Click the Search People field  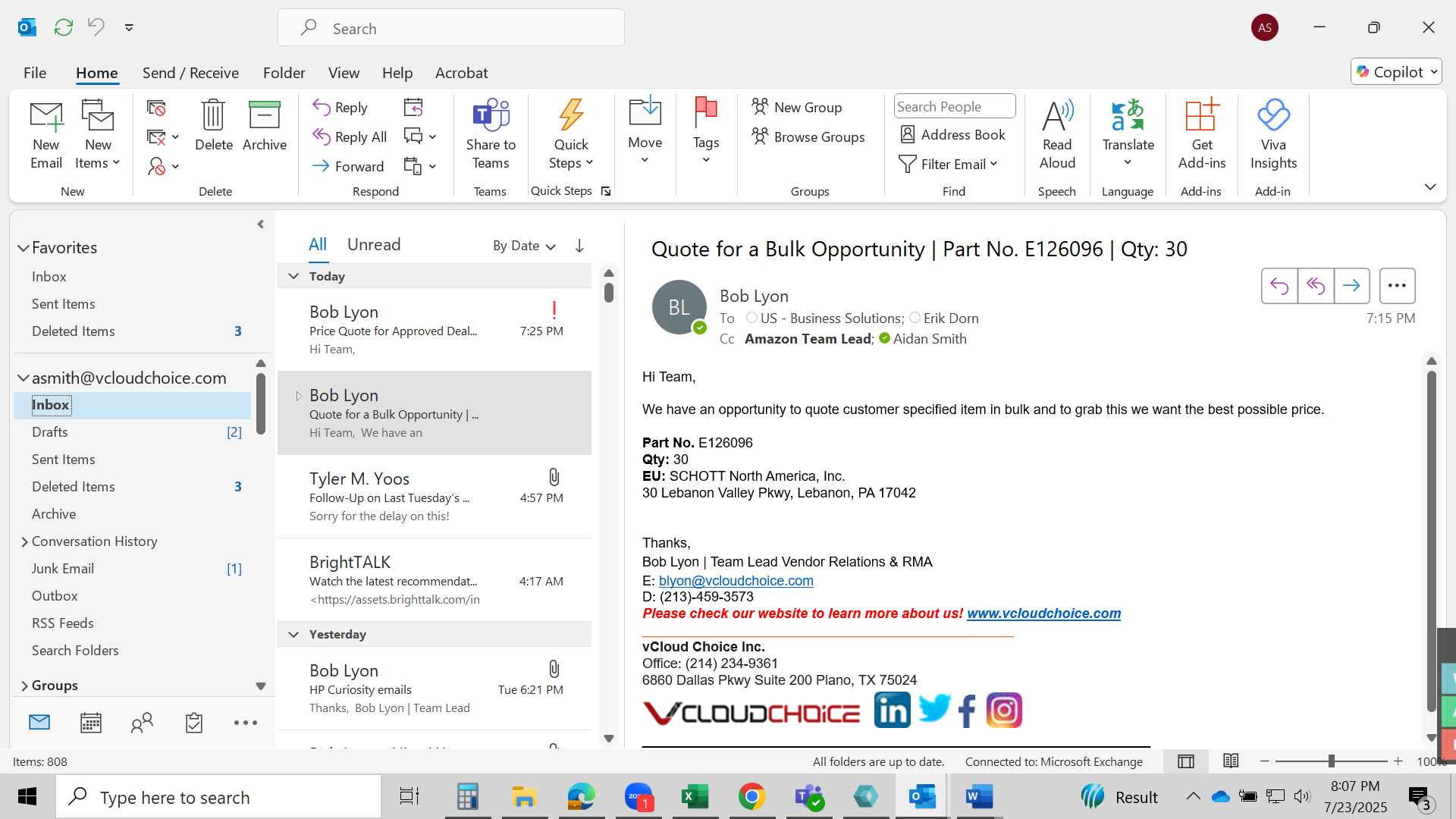tap(954, 106)
